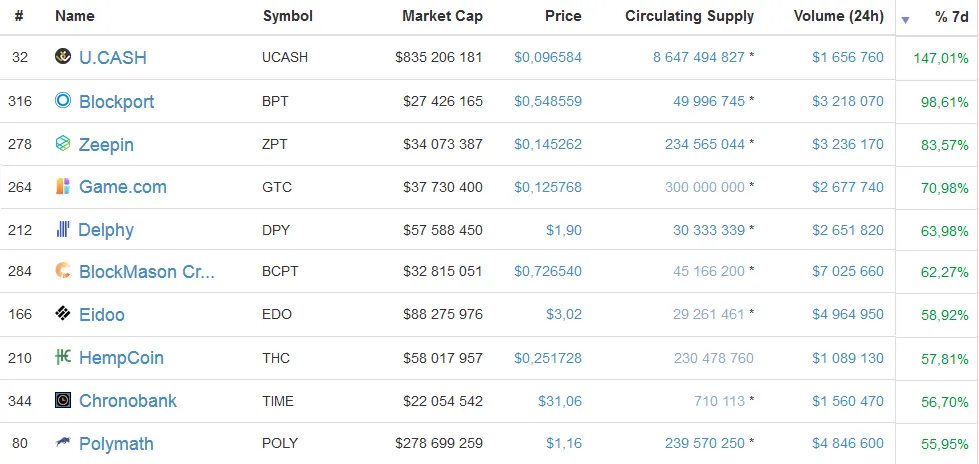Screen dimensions: 979x464
Task: Click the Zeepin green cube icon
Action: click(63, 143)
